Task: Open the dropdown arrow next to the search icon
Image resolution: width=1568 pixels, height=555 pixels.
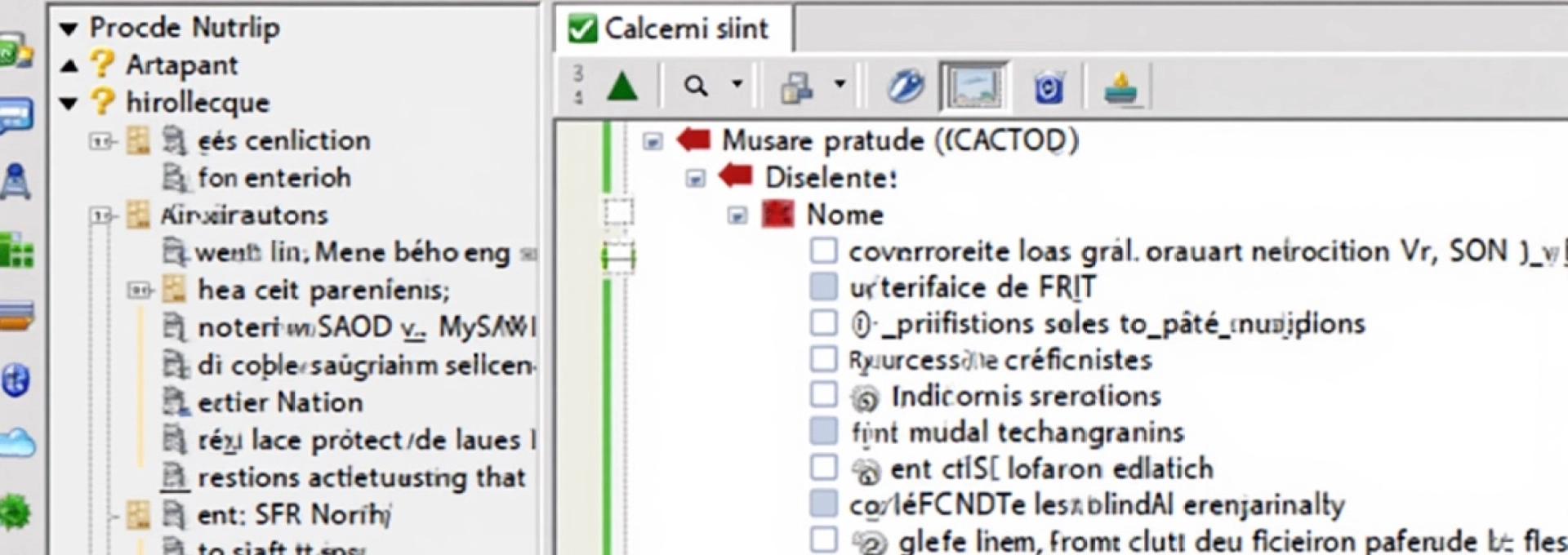Action: 737,84
